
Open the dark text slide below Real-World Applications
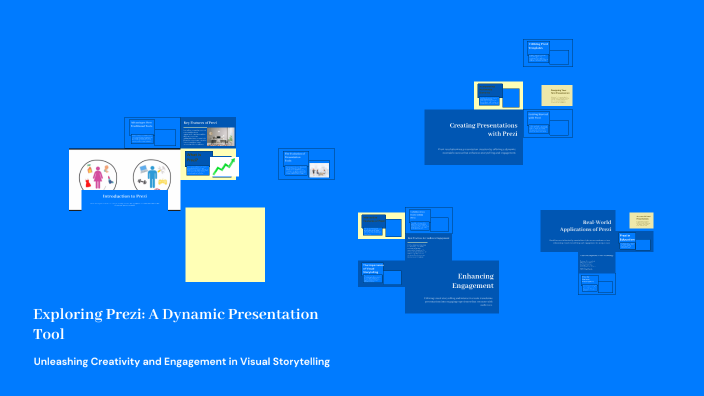pos(597,262)
